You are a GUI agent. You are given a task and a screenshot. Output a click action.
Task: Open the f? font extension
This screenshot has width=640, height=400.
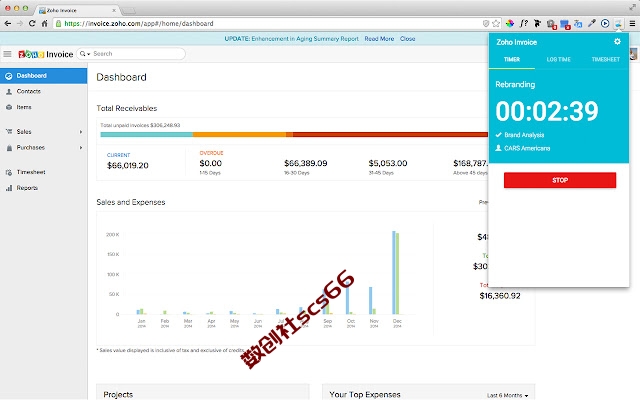point(524,24)
